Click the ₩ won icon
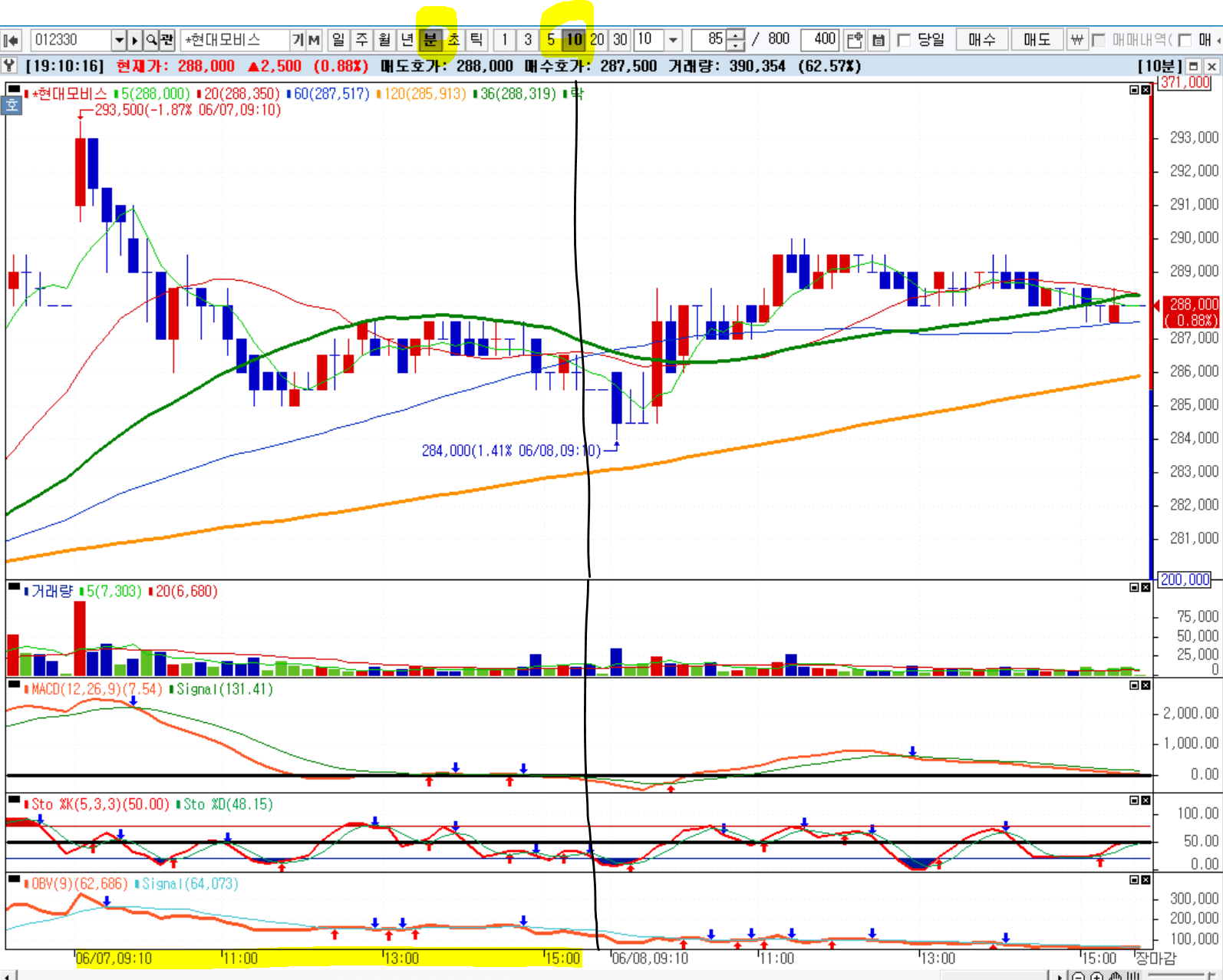The height and width of the screenshot is (980, 1223). coord(1076,40)
